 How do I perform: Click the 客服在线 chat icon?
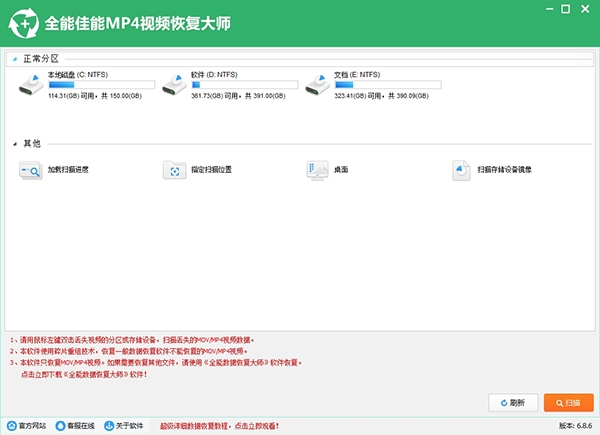[x=60, y=425]
